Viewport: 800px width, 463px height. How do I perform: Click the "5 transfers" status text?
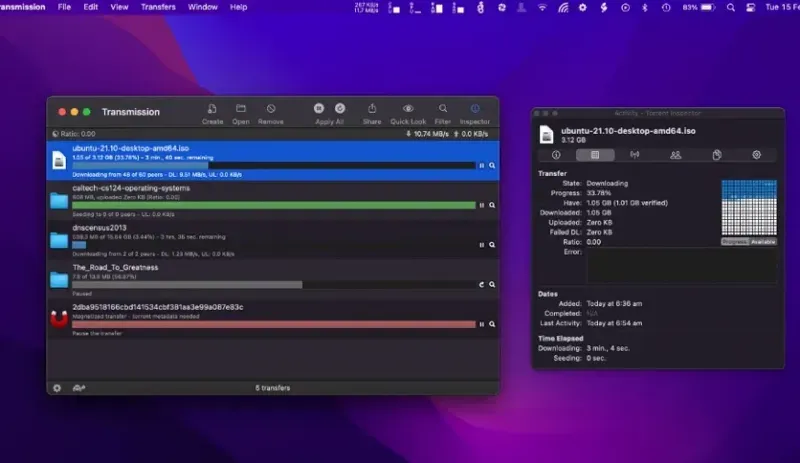point(273,388)
